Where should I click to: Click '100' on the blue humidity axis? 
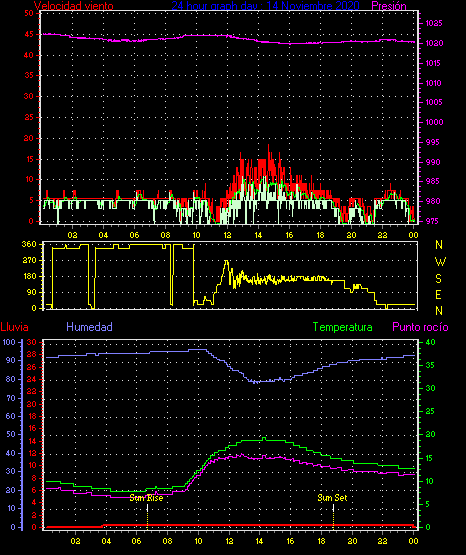pyautogui.click(x=9, y=342)
